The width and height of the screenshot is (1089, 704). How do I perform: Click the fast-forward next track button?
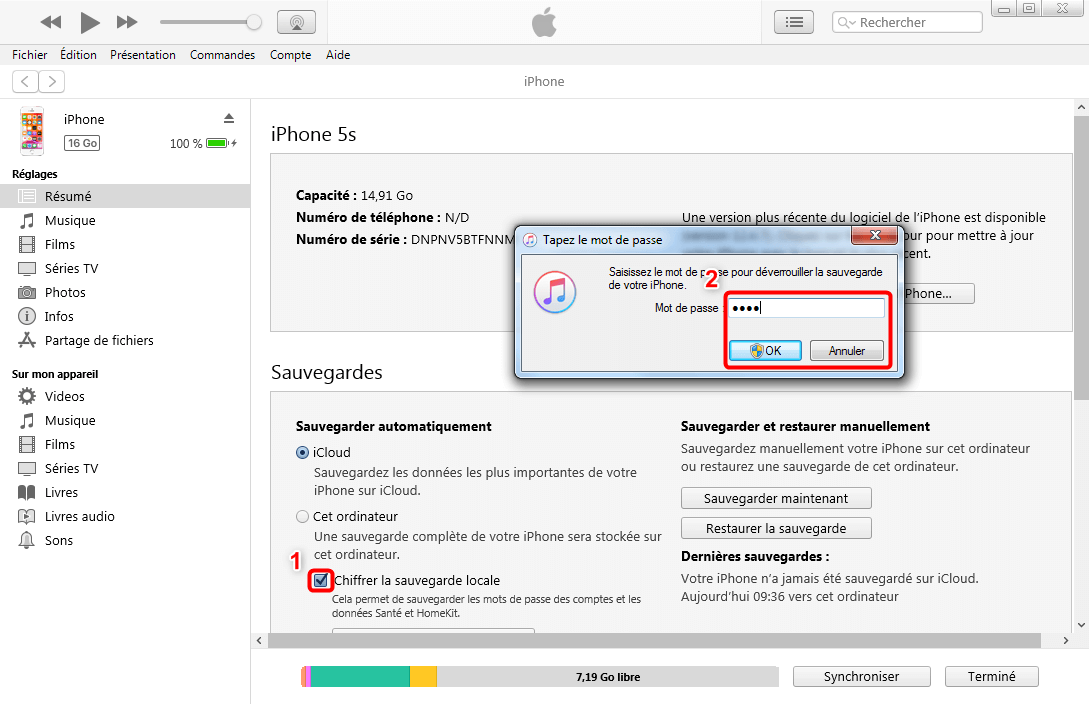(x=126, y=22)
